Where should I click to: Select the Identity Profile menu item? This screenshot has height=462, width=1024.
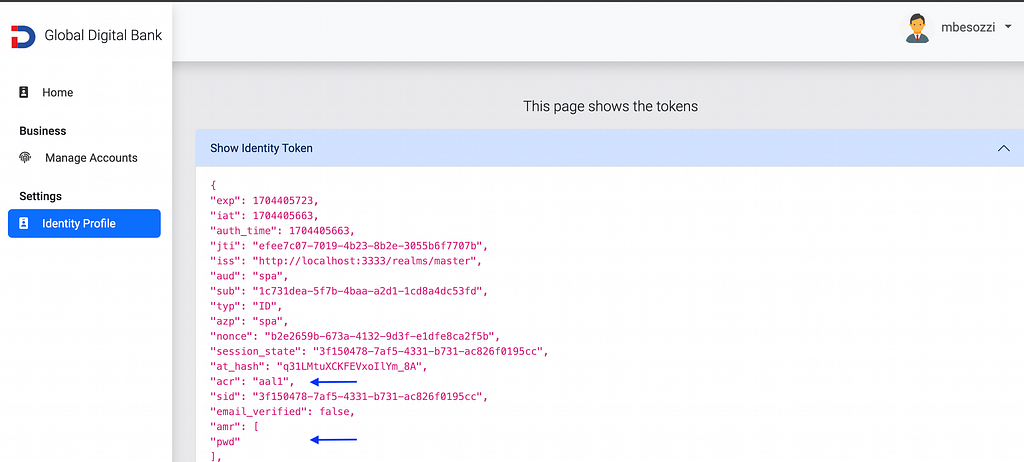tap(84, 223)
